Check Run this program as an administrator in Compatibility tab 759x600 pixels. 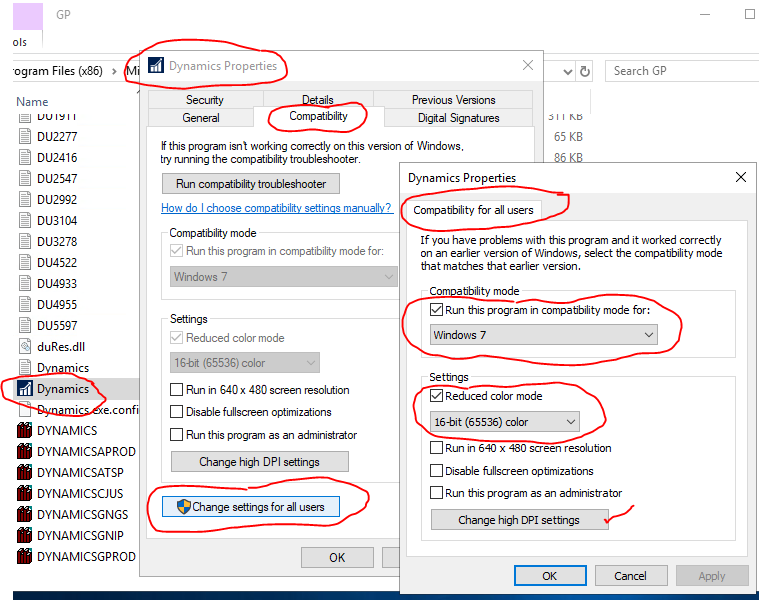click(x=176, y=435)
